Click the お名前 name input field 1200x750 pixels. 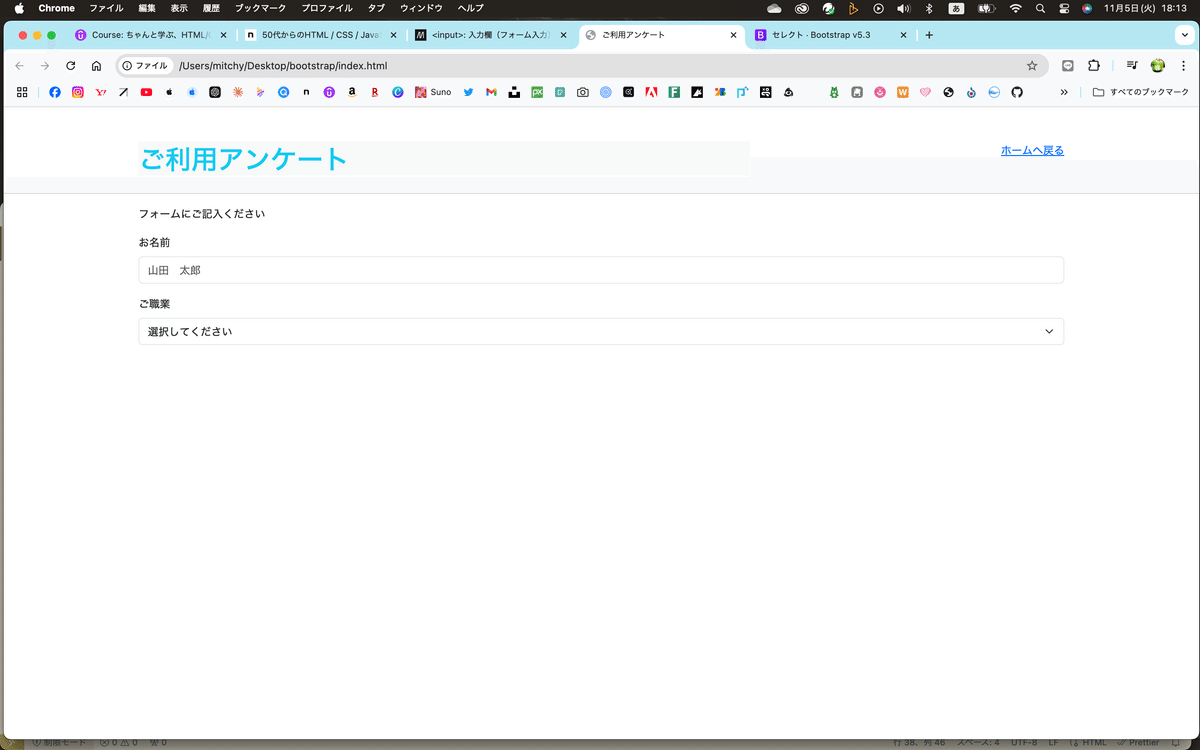(x=600, y=269)
